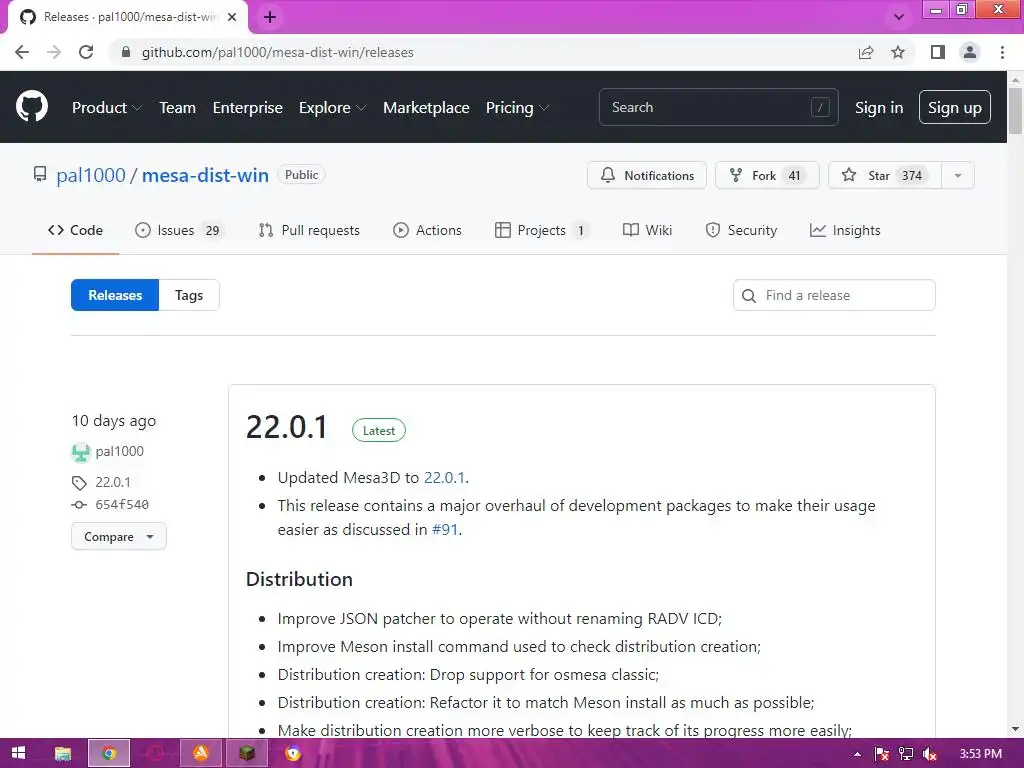Go back using browser back arrow
Image resolution: width=1024 pixels, height=768 pixels.
click(x=22, y=52)
